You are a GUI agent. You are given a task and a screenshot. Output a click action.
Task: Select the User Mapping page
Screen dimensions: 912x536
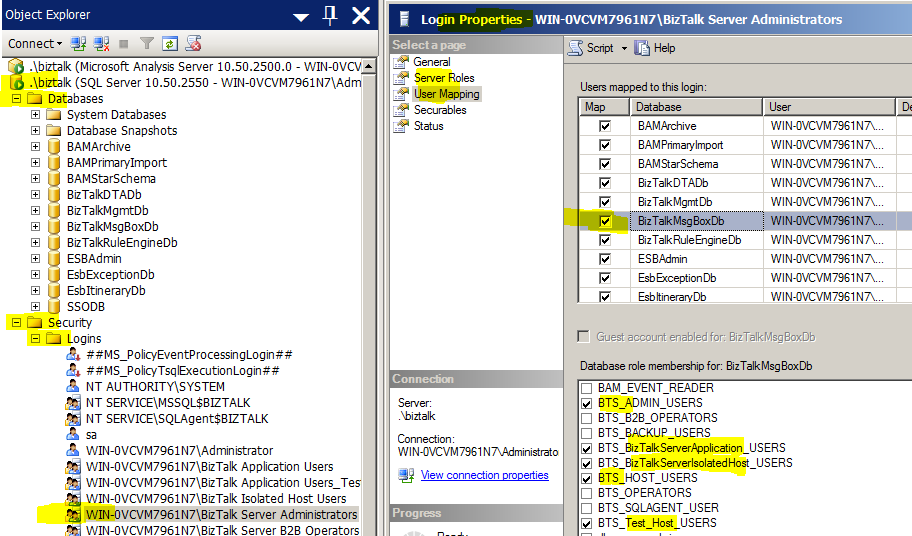click(x=447, y=94)
